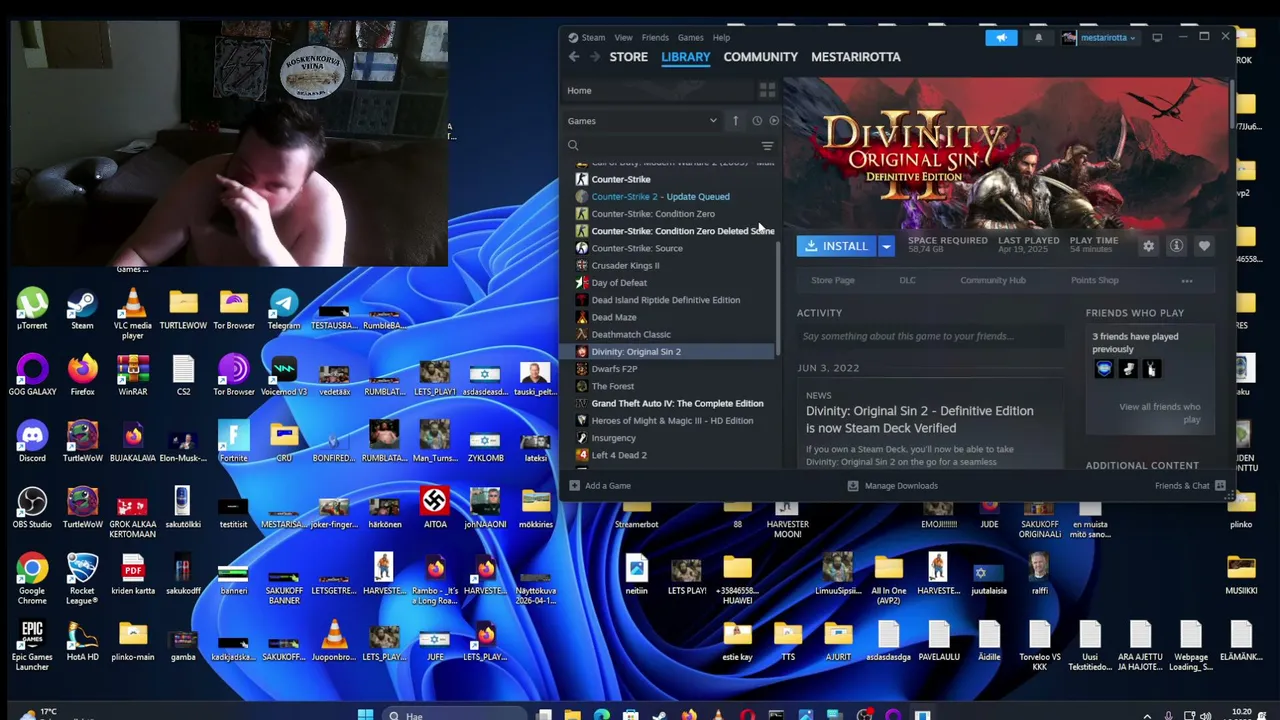1280x720 pixels.
Task: Click the sort ascending arrow beside Games
Action: pos(735,121)
